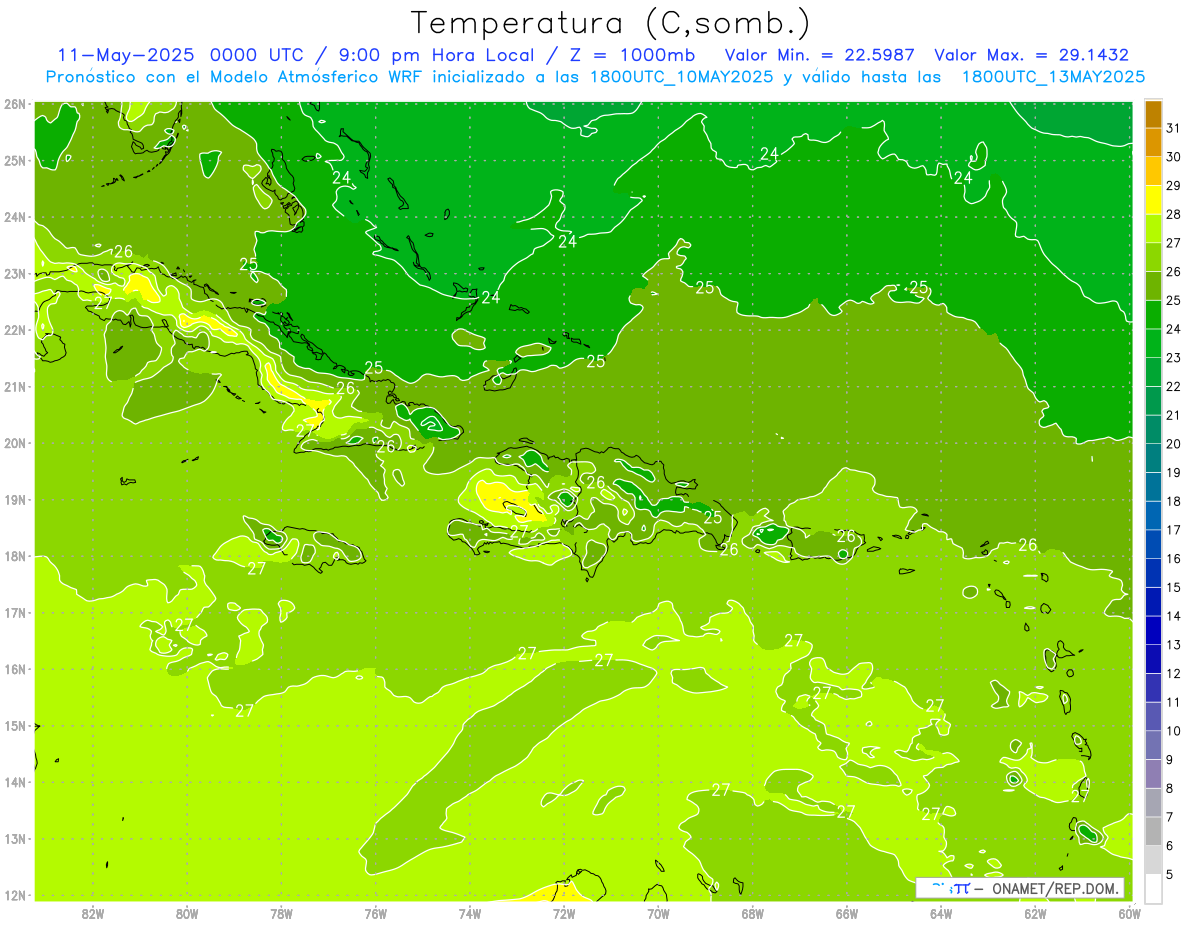The height and width of the screenshot is (927, 1200).
Task: Click the '26N' latitude axis label
Action: click(15, 104)
